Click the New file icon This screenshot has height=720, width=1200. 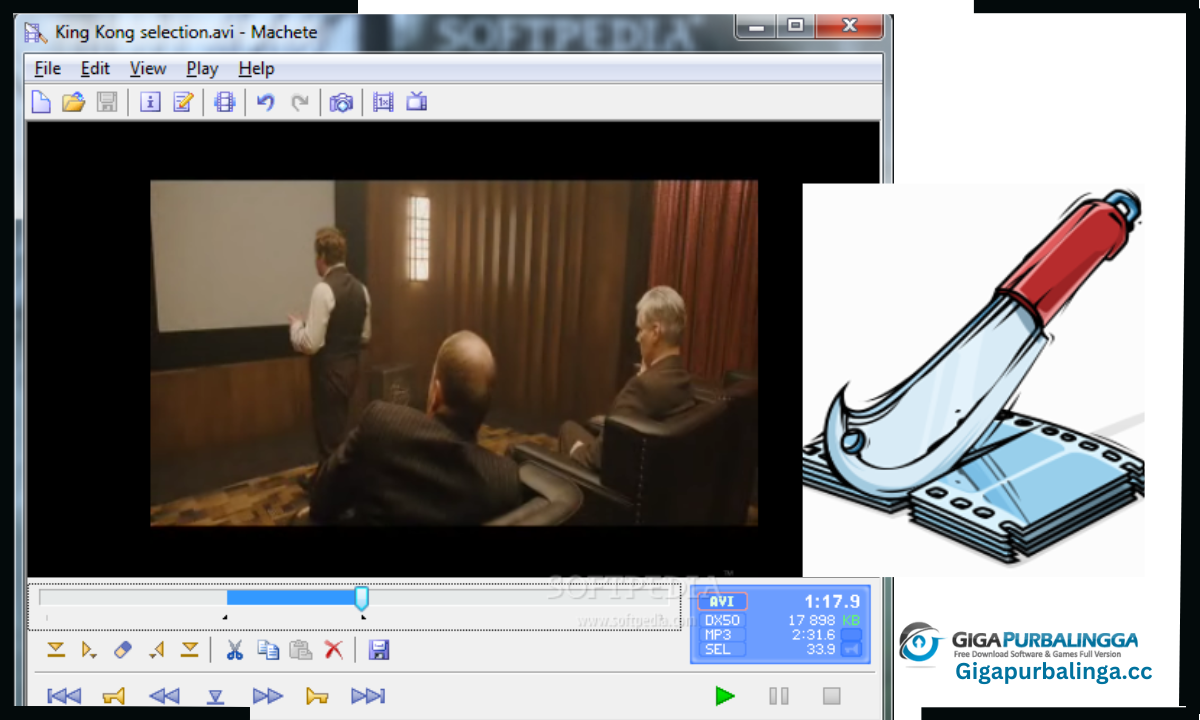click(41, 102)
